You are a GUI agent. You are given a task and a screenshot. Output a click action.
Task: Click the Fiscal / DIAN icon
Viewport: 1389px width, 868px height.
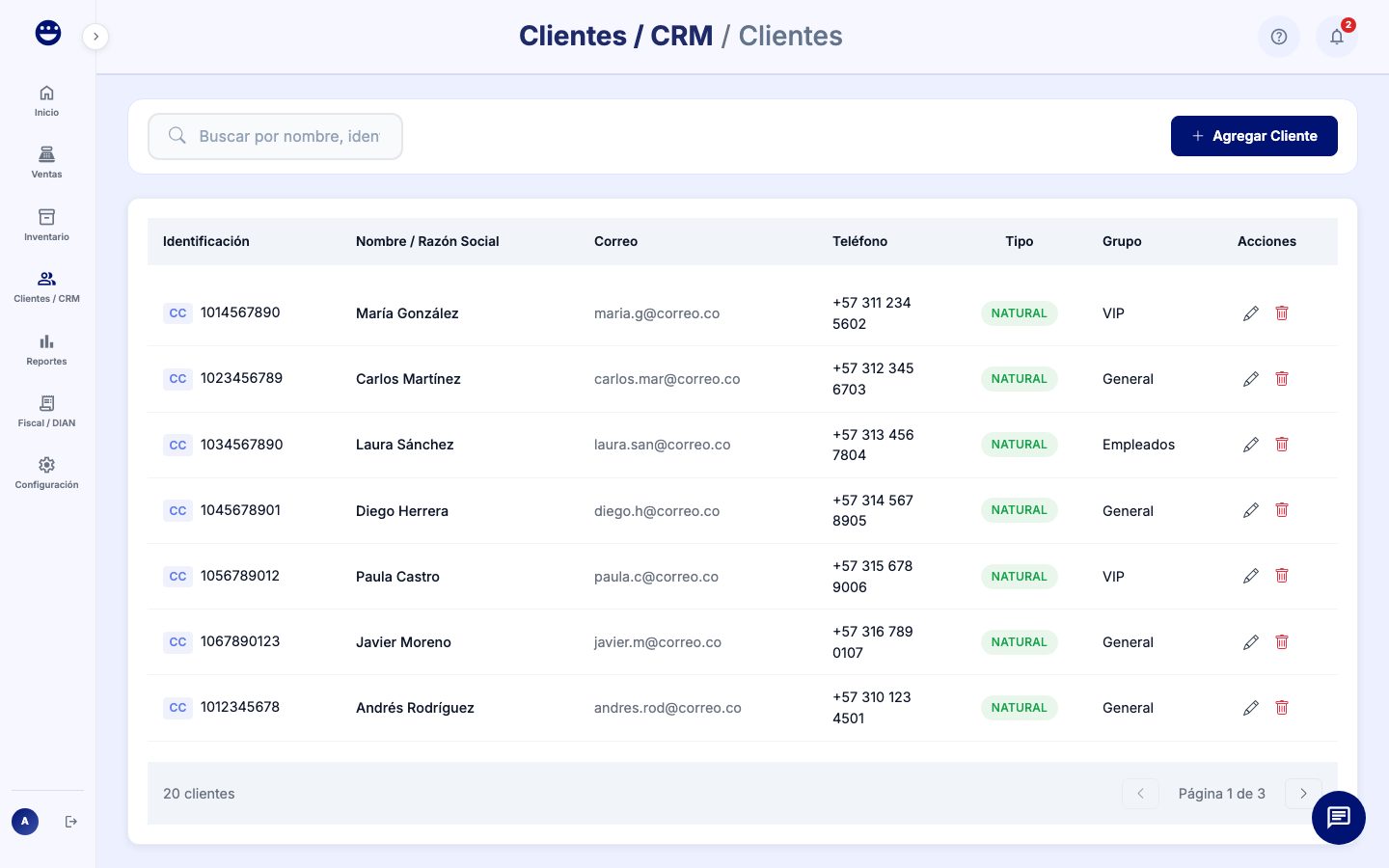tap(46, 403)
